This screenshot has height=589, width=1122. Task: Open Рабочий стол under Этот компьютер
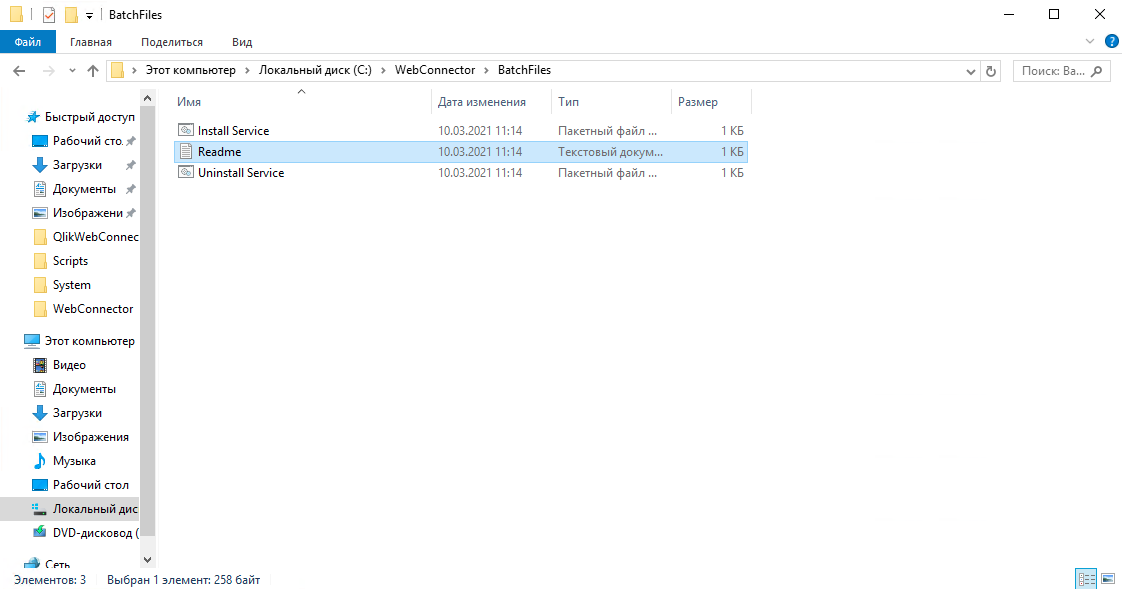tap(90, 485)
